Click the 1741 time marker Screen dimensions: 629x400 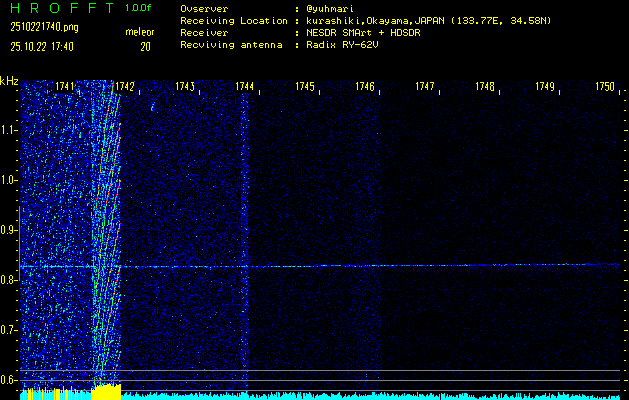click(65, 87)
